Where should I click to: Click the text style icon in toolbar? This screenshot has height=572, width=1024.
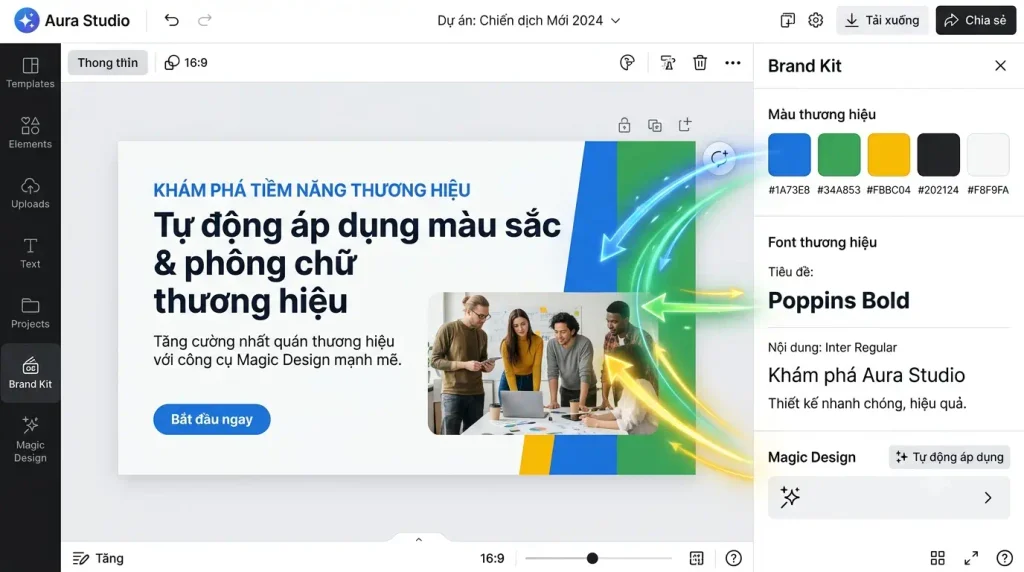pos(667,63)
